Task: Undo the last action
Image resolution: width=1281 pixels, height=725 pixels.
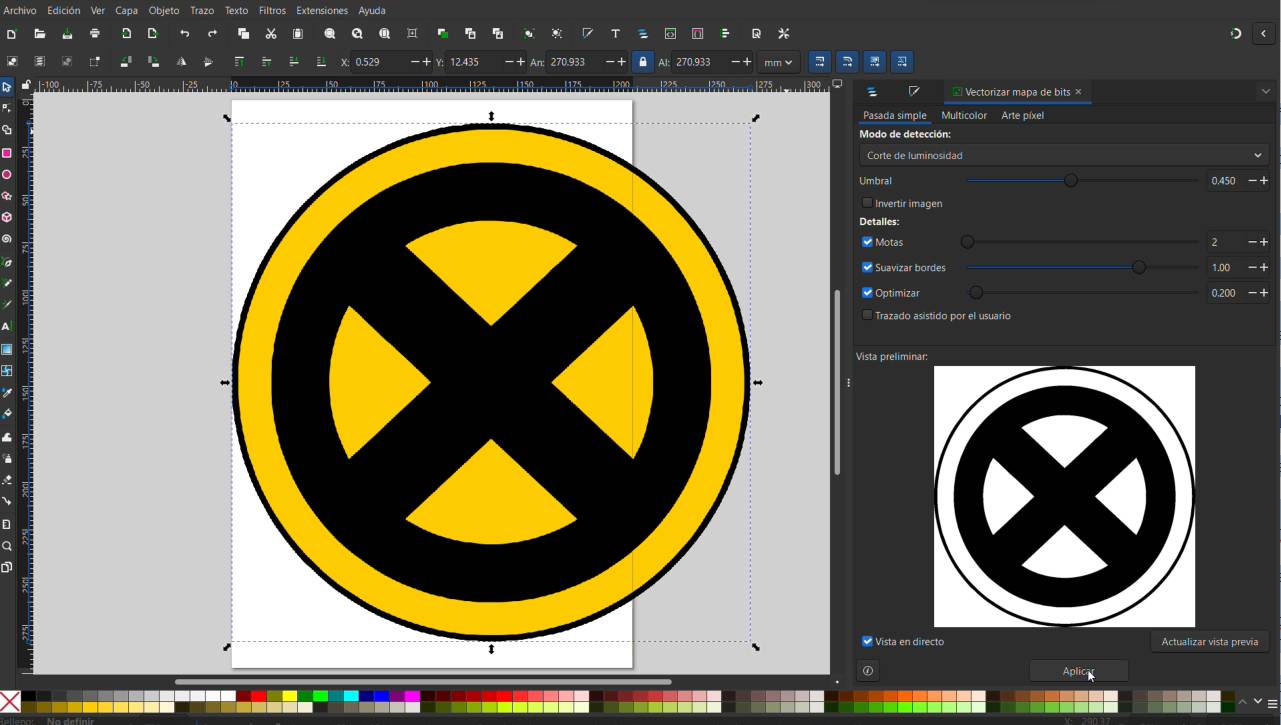Action: tap(184, 34)
